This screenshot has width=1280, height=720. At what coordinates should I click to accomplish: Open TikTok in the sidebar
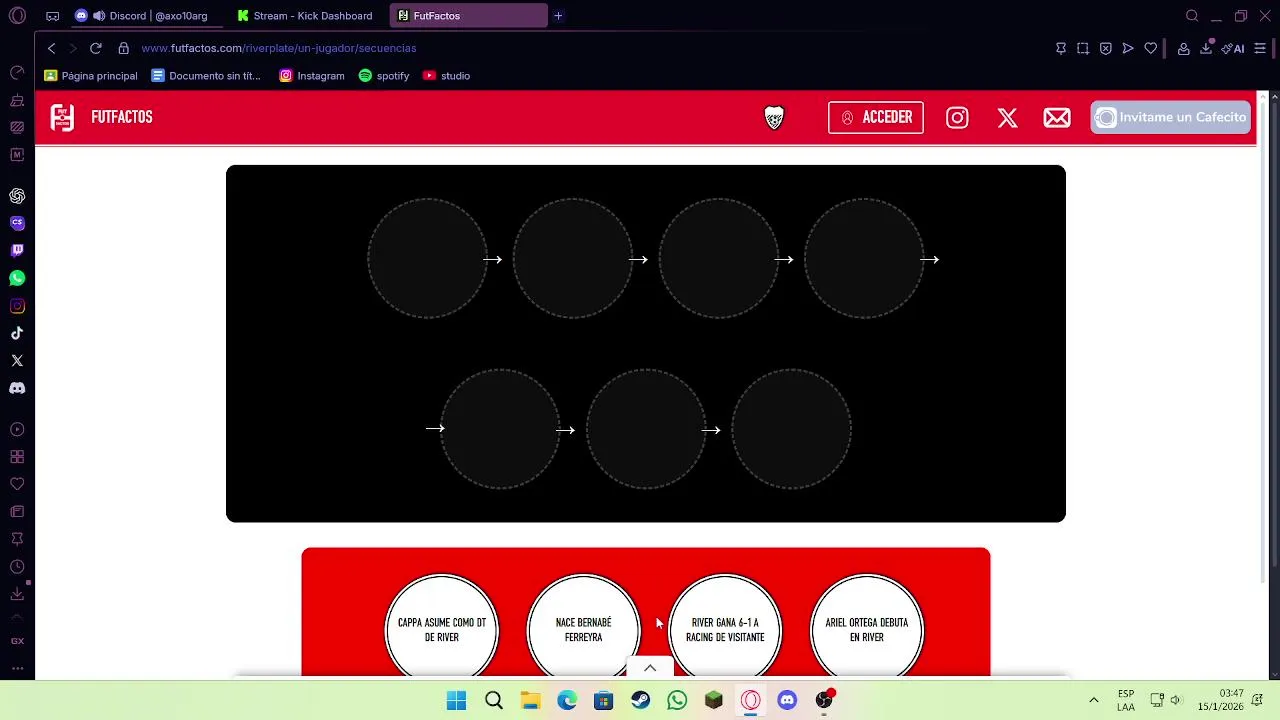pos(17,333)
